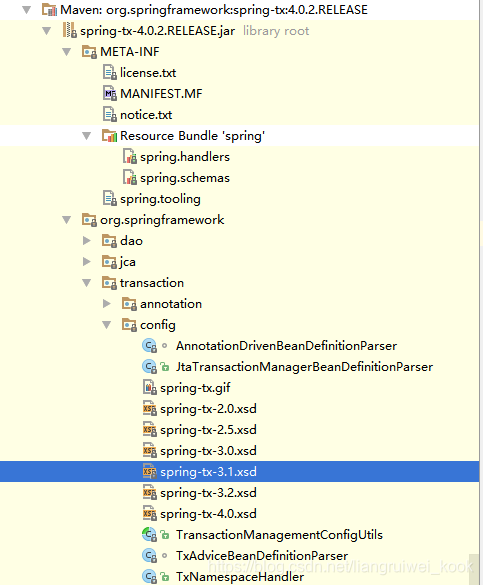Click the spring.schemas properties file icon
Image resolution: width=483 pixels, height=585 pixels.
pyautogui.click(x=130, y=178)
